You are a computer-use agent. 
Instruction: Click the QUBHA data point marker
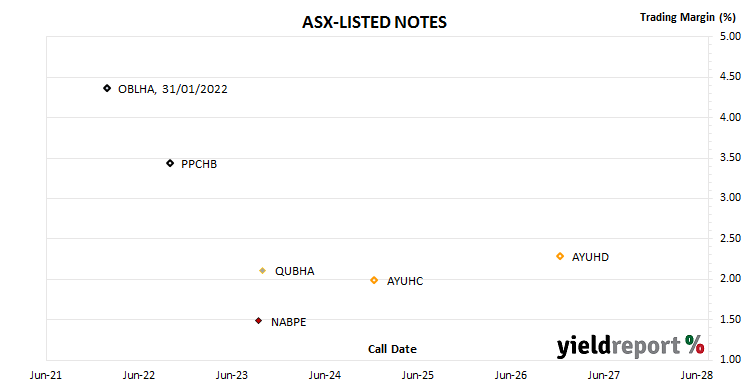[262, 271]
